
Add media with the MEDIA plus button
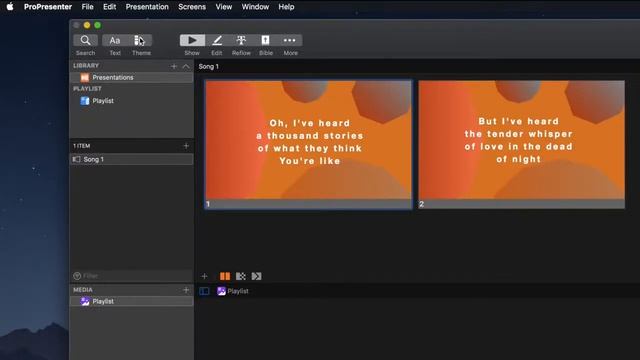186,290
